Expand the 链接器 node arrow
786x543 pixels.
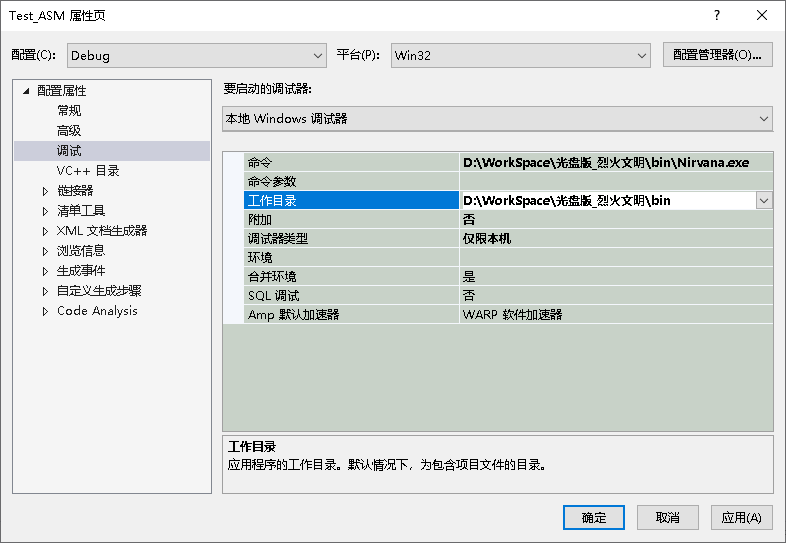45,191
